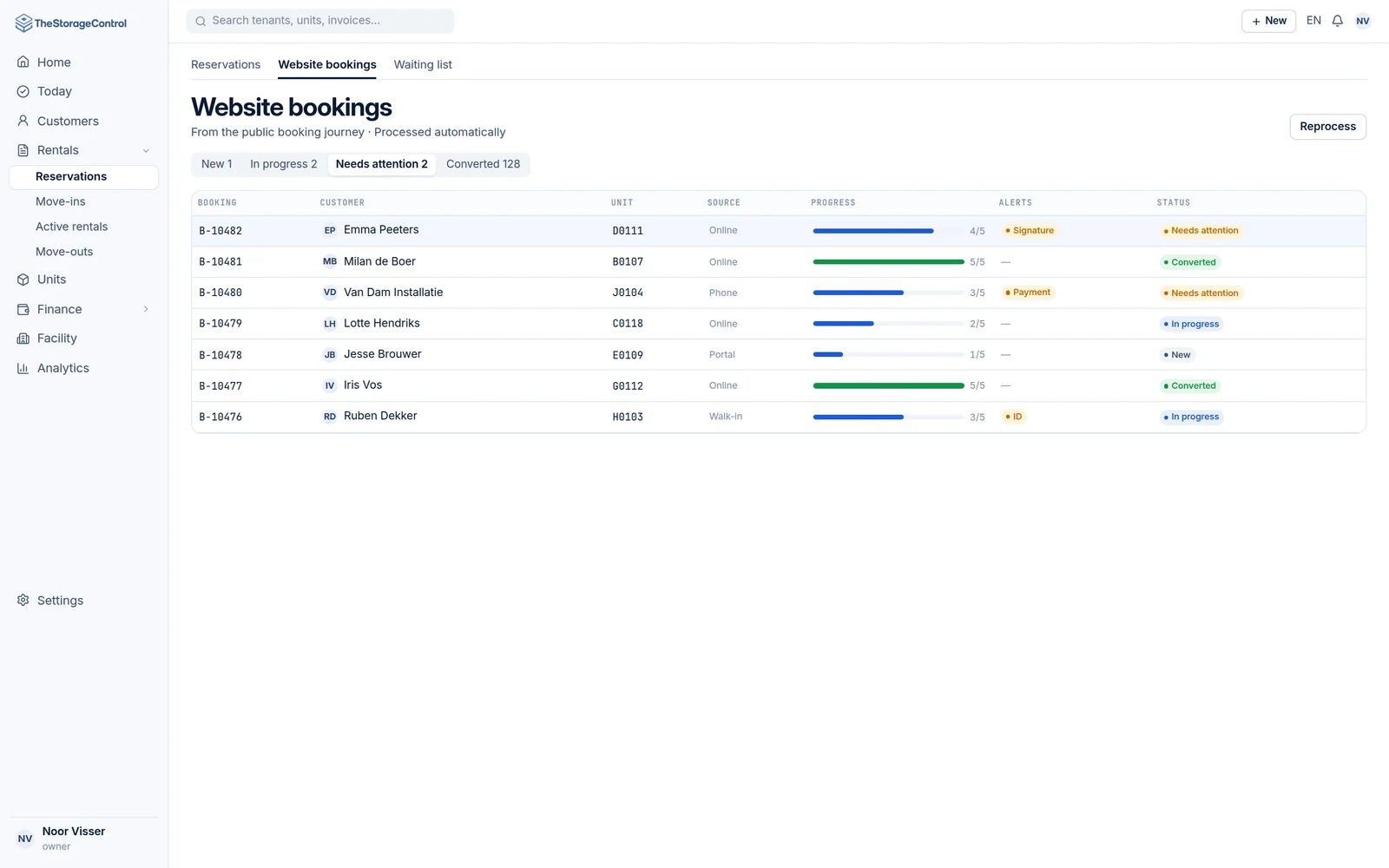
Task: Open Customers via its person icon
Action: point(23,121)
